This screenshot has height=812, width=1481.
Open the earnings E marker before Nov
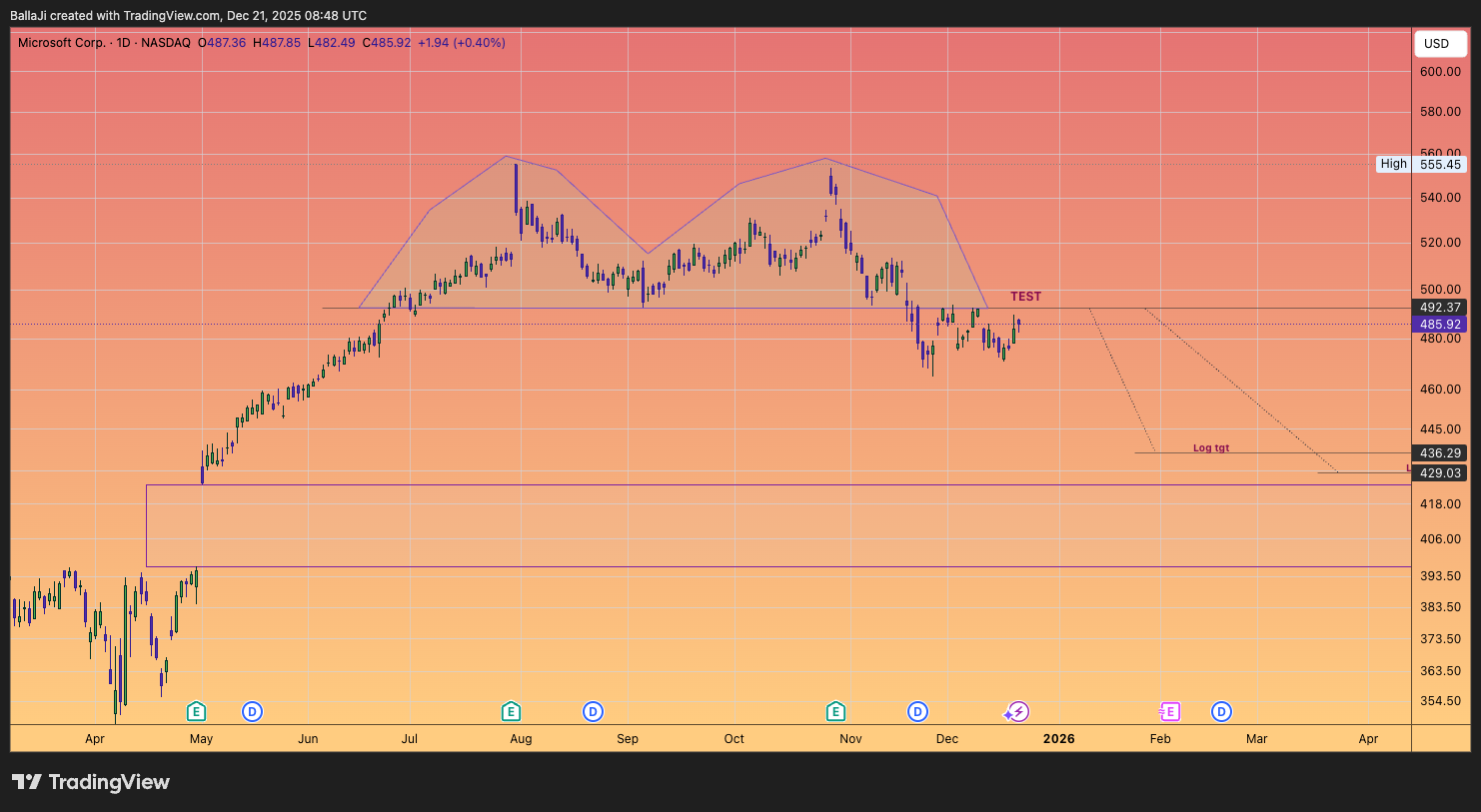click(x=835, y=711)
